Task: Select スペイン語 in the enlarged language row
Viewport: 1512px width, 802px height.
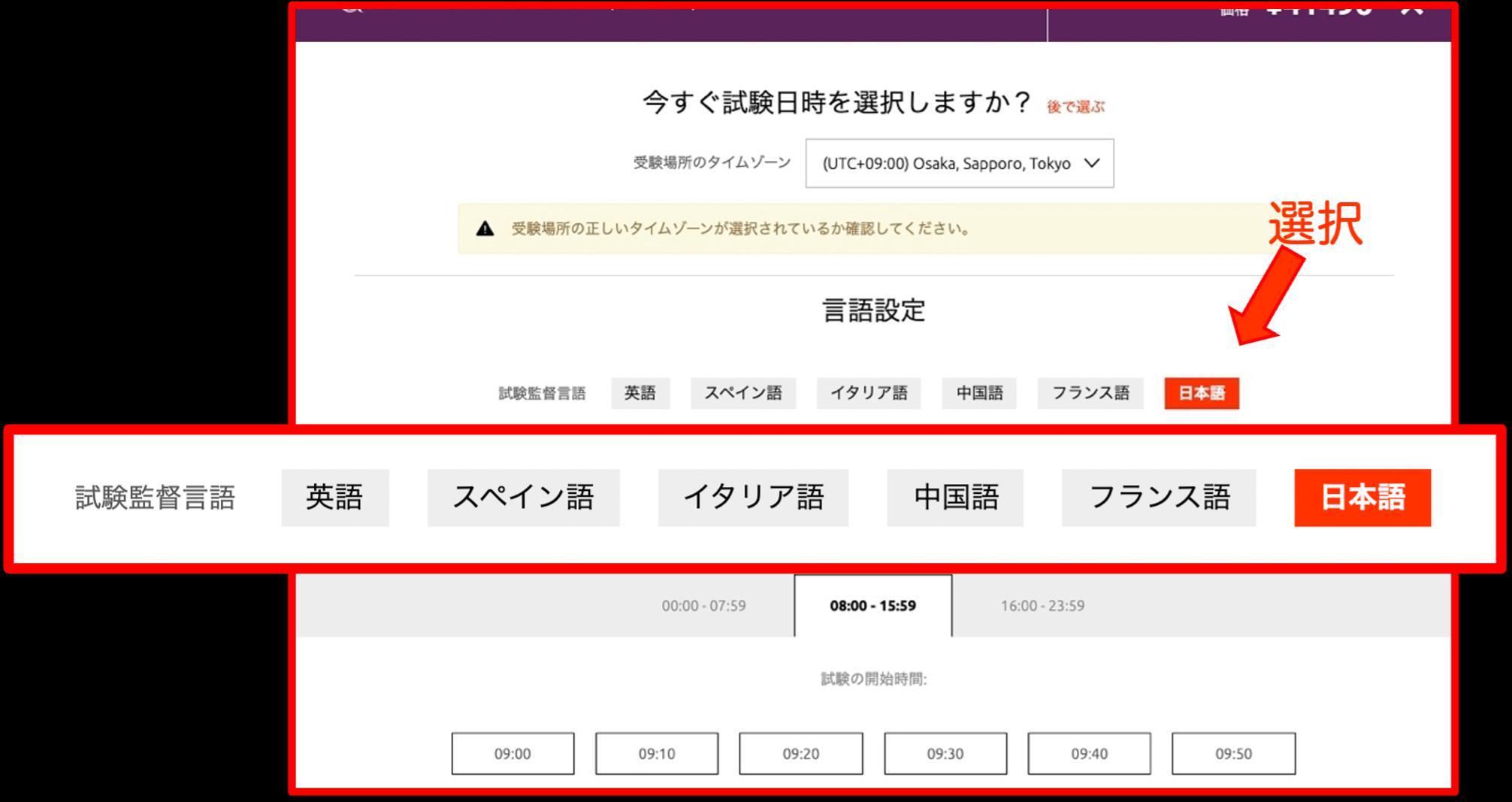Action: click(523, 498)
